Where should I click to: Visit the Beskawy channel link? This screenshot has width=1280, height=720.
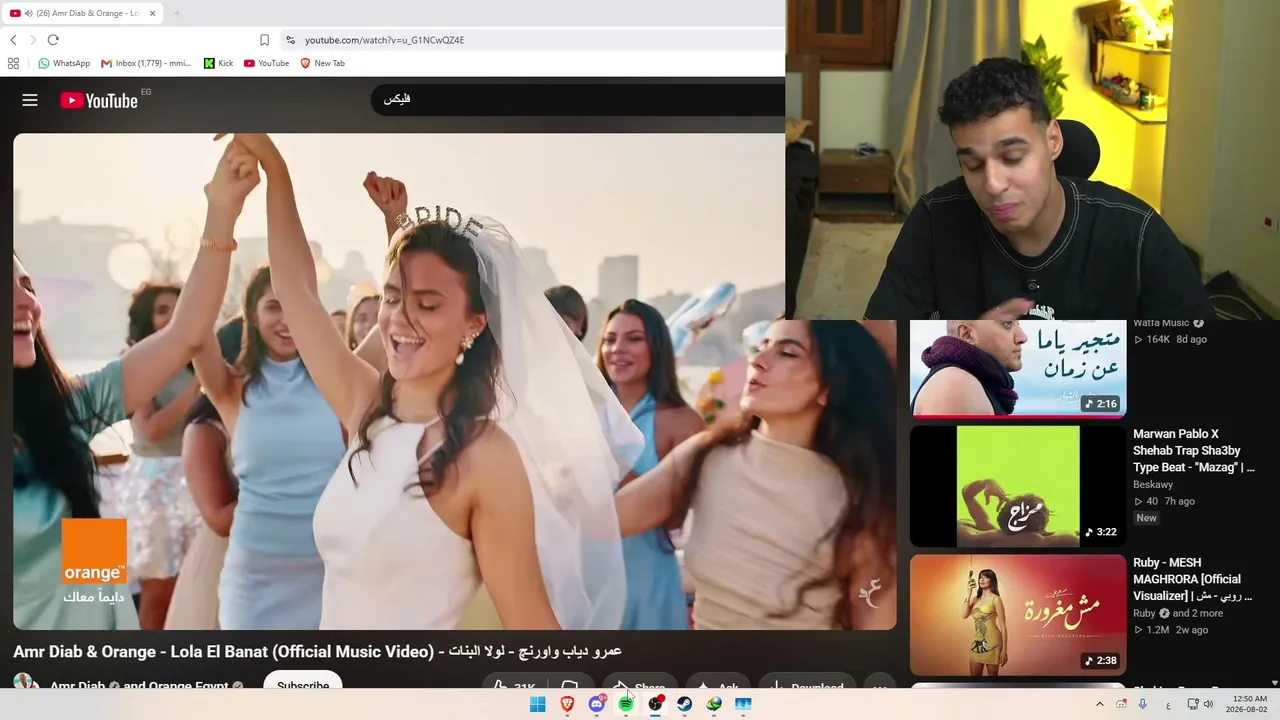pos(1153,485)
